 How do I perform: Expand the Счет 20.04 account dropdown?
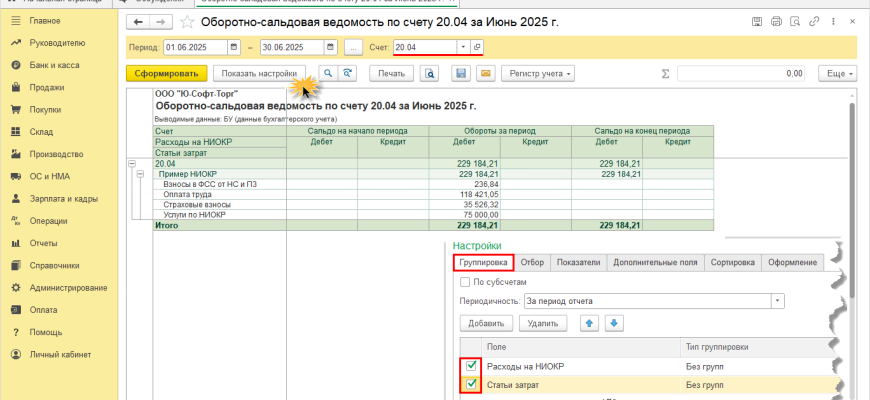pos(462,47)
